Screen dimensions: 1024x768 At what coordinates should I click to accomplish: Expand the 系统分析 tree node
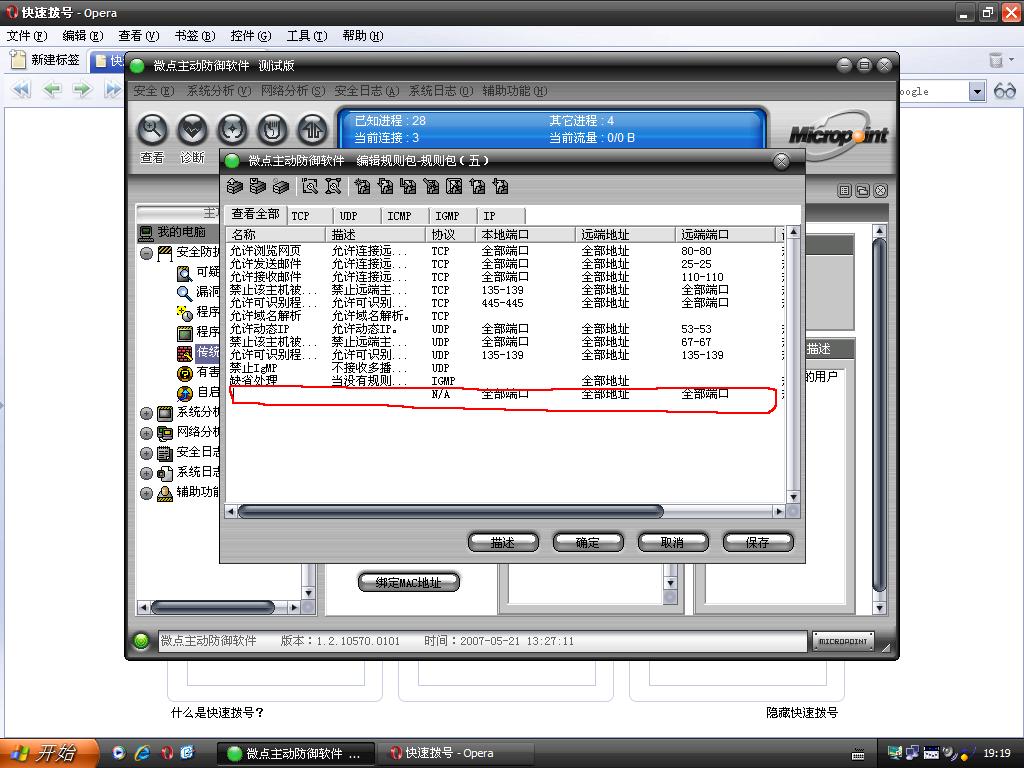click(146, 413)
